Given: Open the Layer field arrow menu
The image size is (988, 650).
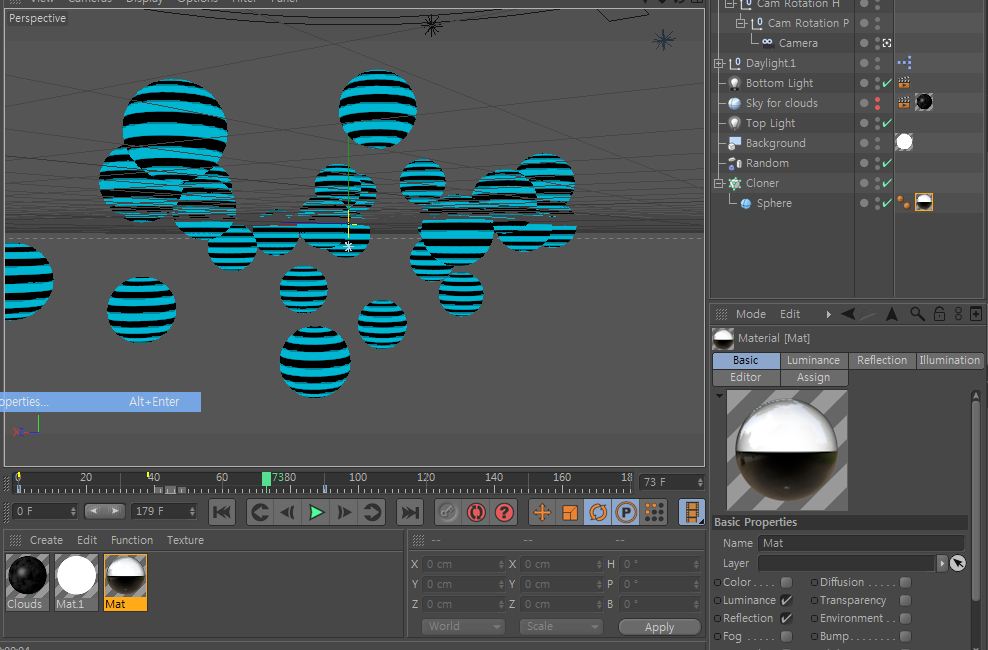Looking at the screenshot, I should click(941, 563).
